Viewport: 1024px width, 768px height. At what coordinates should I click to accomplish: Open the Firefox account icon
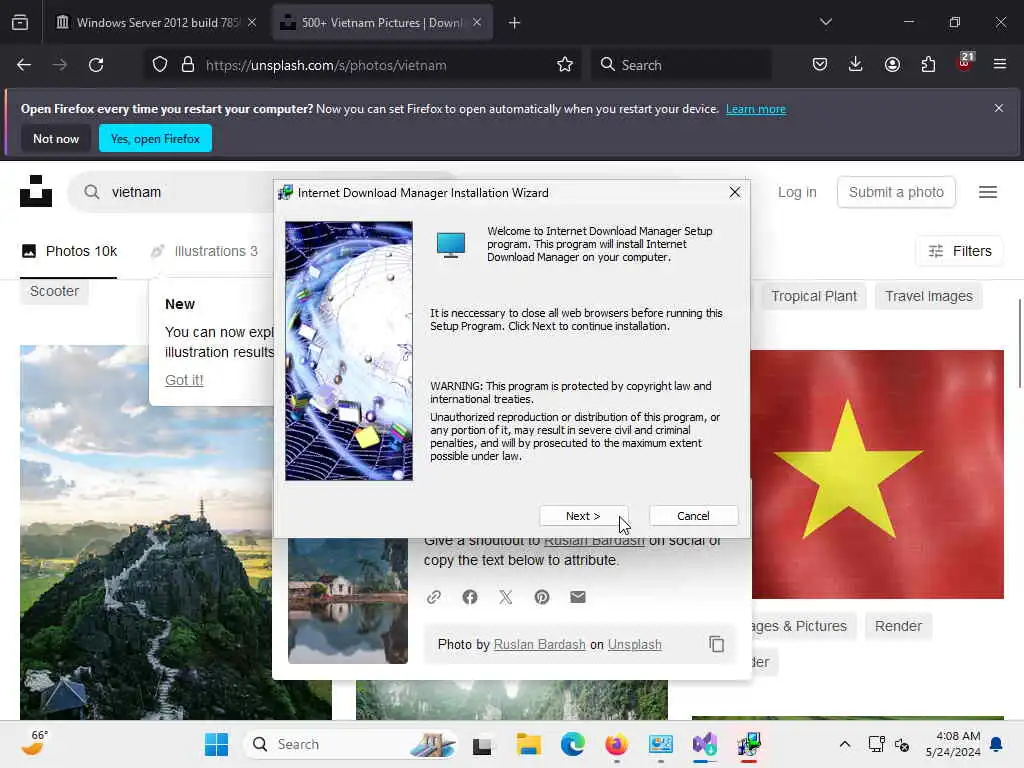(892, 64)
